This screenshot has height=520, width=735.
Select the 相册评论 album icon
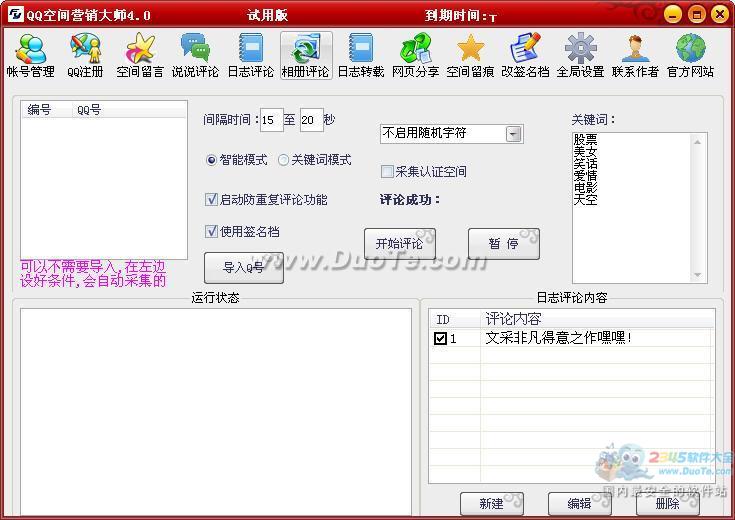pos(306,55)
